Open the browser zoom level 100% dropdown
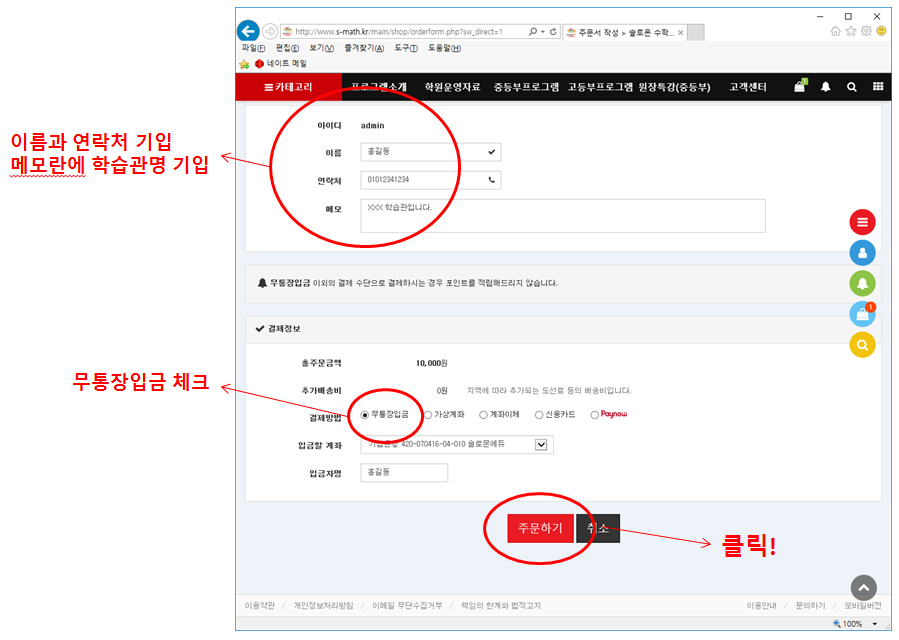Image resolution: width=899 pixels, height=640 pixels. point(875,624)
